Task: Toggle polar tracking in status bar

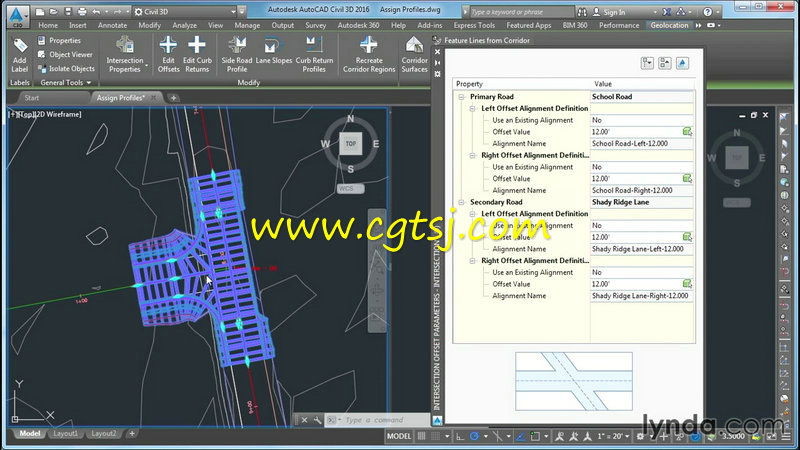Action: (474, 436)
